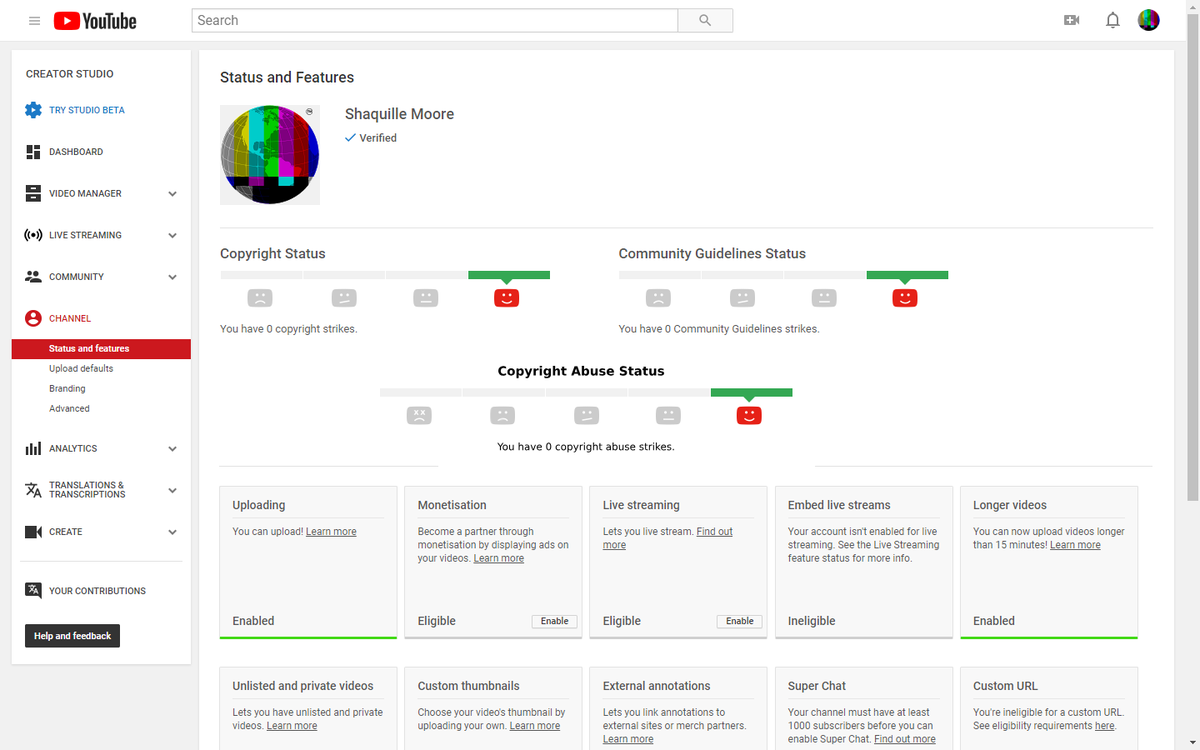Enable Live streaming for the channel
1200x750 pixels.
point(739,620)
